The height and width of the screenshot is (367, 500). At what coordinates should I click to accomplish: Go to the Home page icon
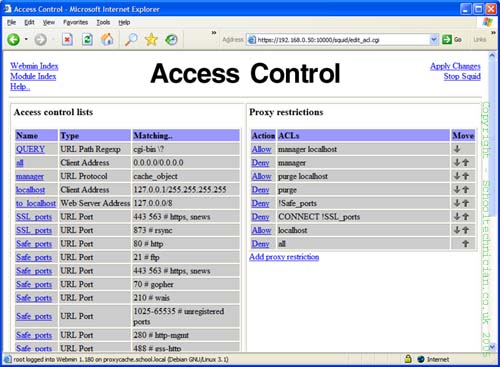[107, 40]
